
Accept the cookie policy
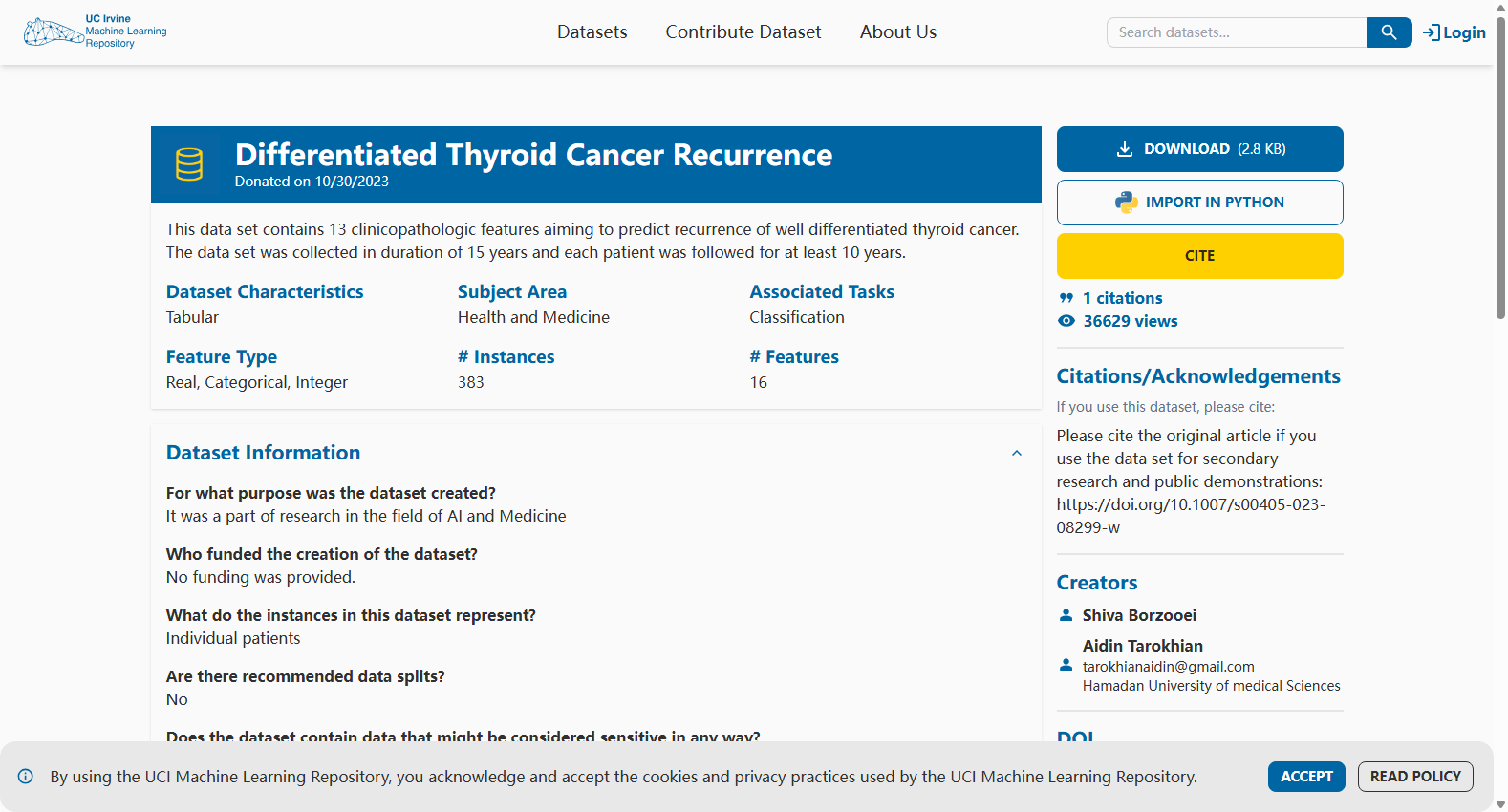[x=1306, y=777]
